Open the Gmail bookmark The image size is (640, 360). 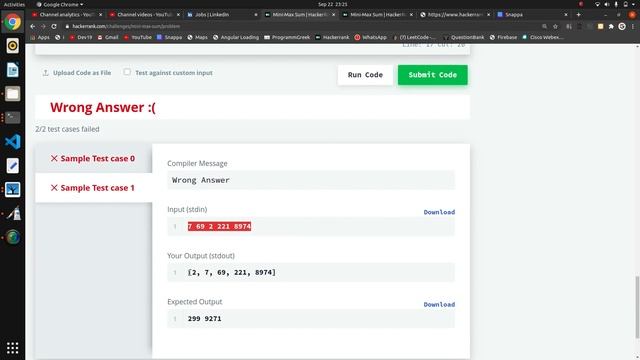click(x=108, y=37)
